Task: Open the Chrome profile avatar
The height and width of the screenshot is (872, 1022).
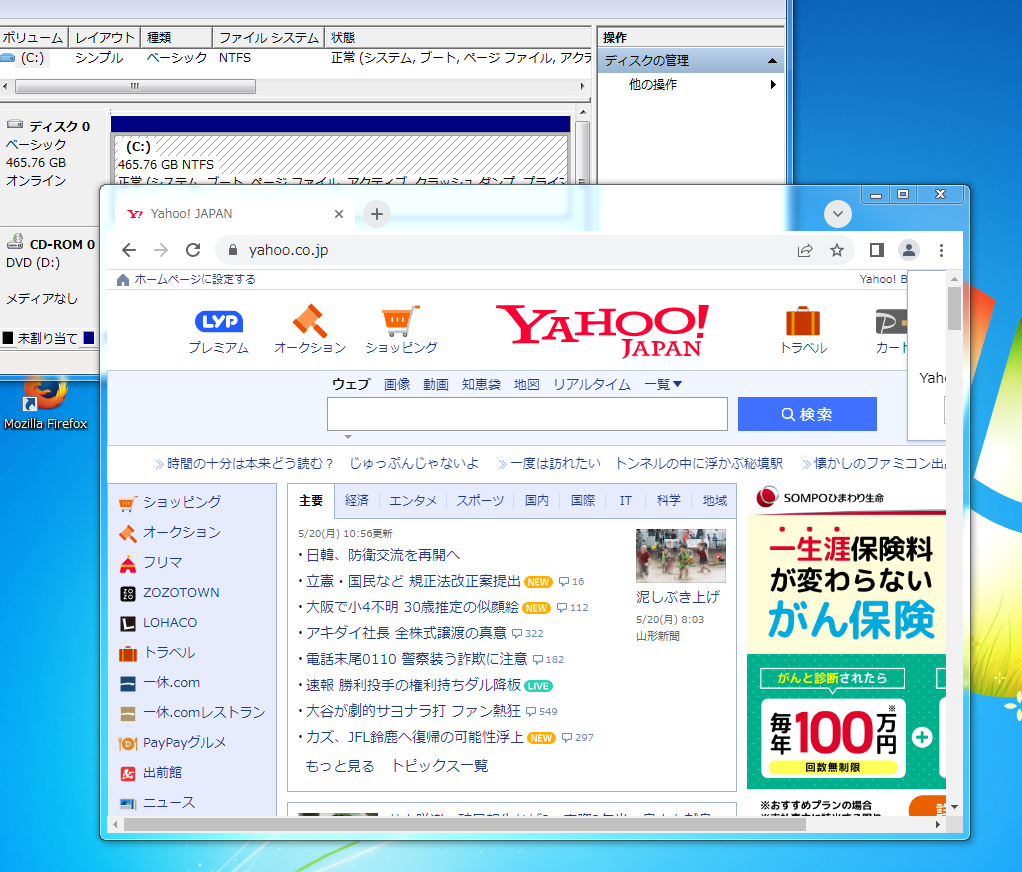Action: coord(908,249)
